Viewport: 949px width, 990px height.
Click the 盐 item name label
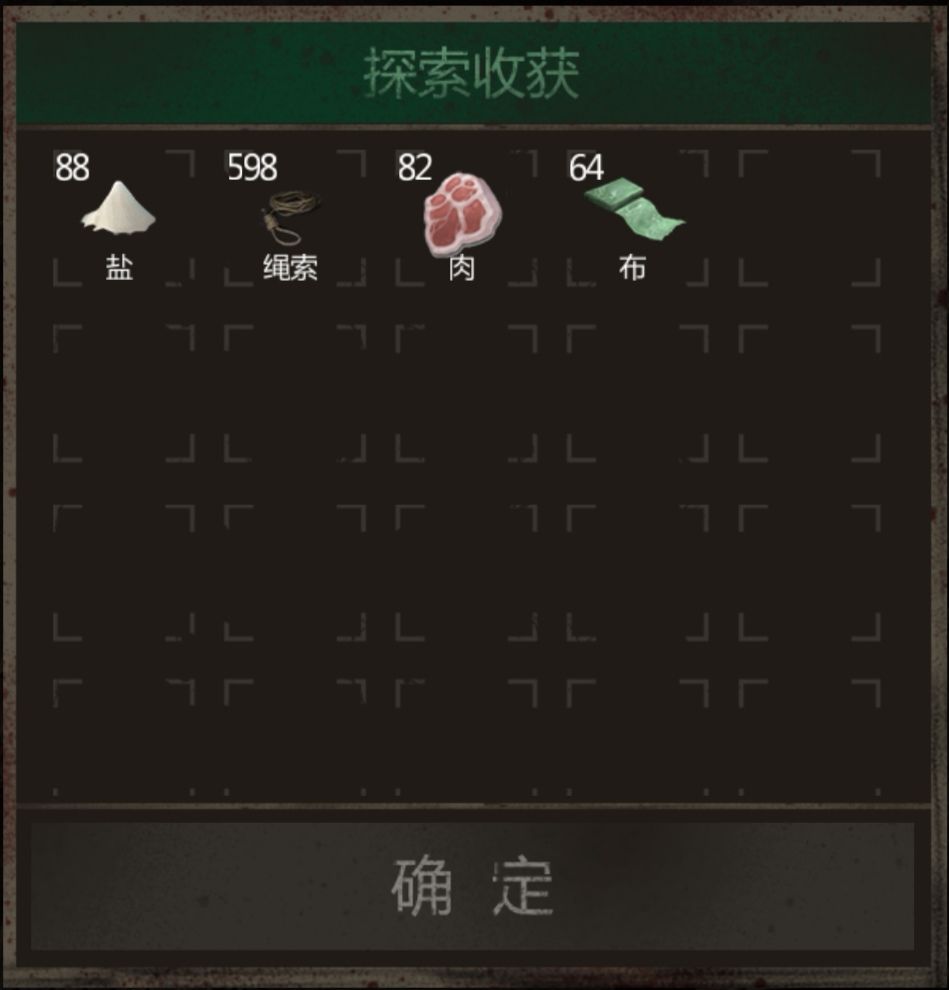point(119,268)
